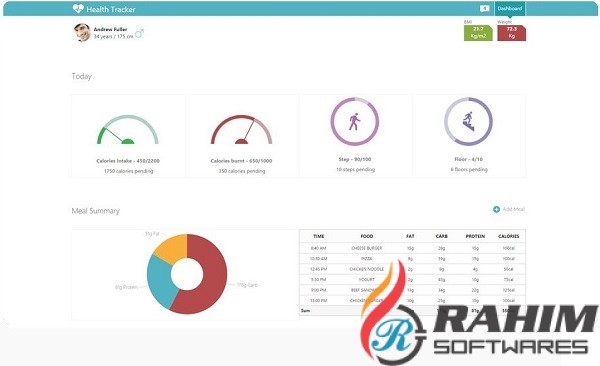
Task: Click the 11:00 PM time cell
Action: 318,301
